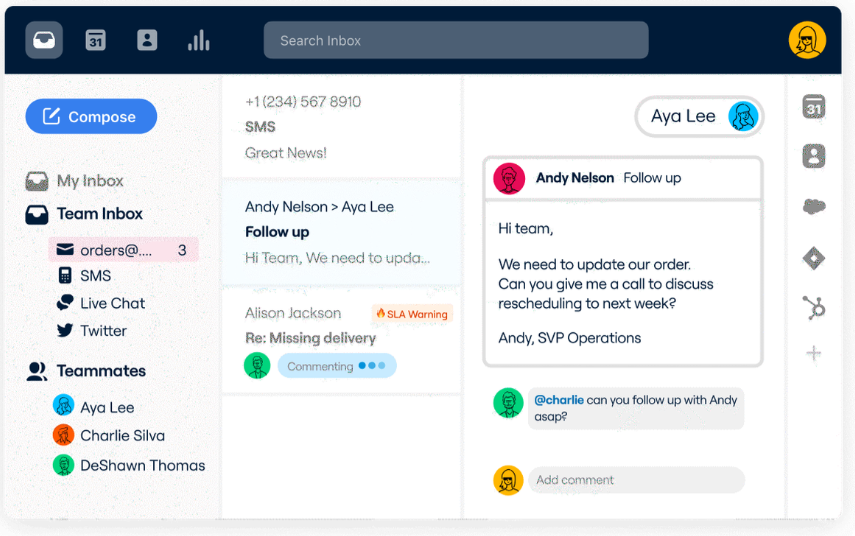Expand the Team Inbox section
The image size is (855, 536).
click(x=99, y=214)
